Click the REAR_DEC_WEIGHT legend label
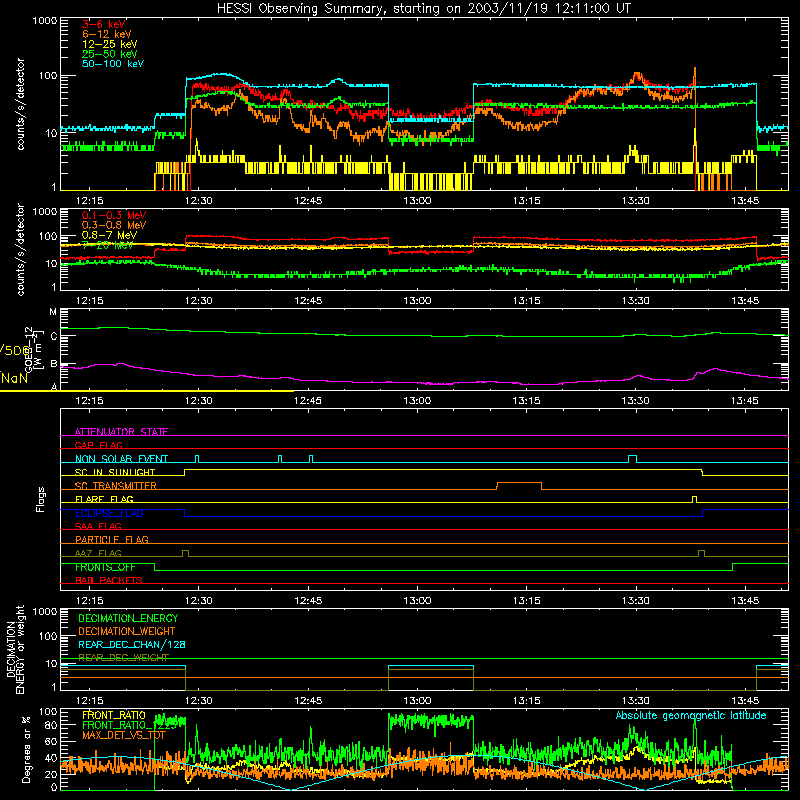This screenshot has height=800, width=800. pos(123,658)
